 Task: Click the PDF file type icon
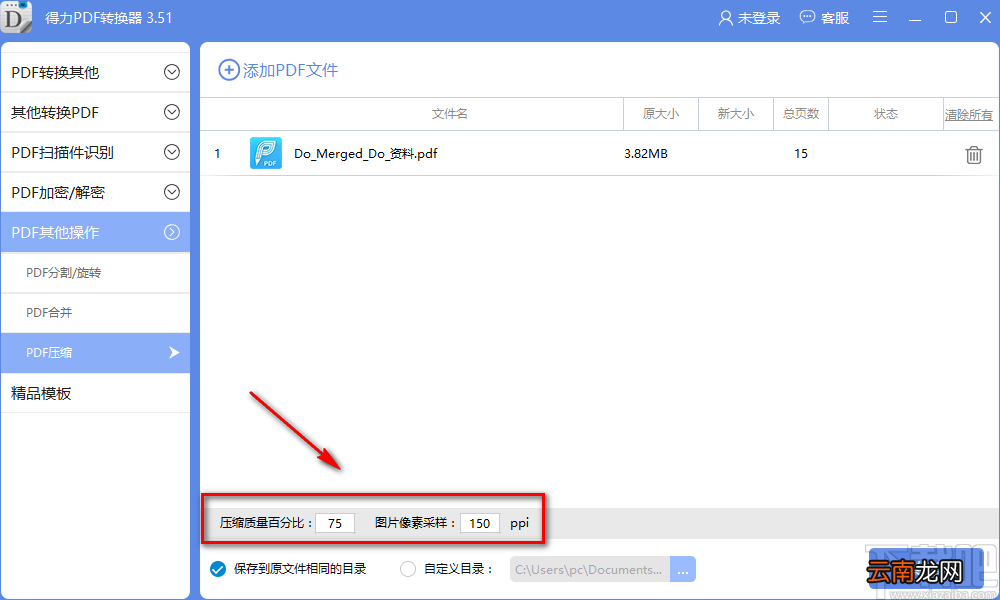pos(266,153)
